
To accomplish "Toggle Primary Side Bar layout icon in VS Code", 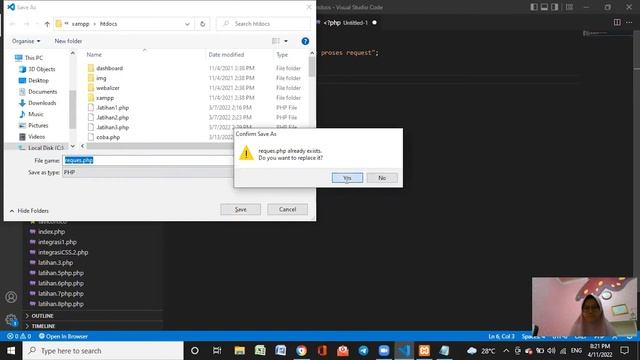I will click(x=534, y=7).
